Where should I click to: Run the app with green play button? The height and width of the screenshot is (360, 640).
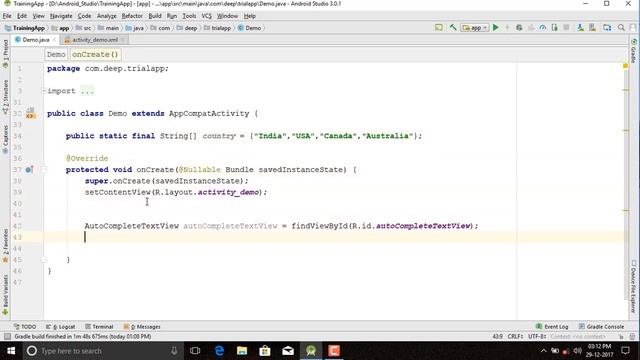[x=496, y=28]
